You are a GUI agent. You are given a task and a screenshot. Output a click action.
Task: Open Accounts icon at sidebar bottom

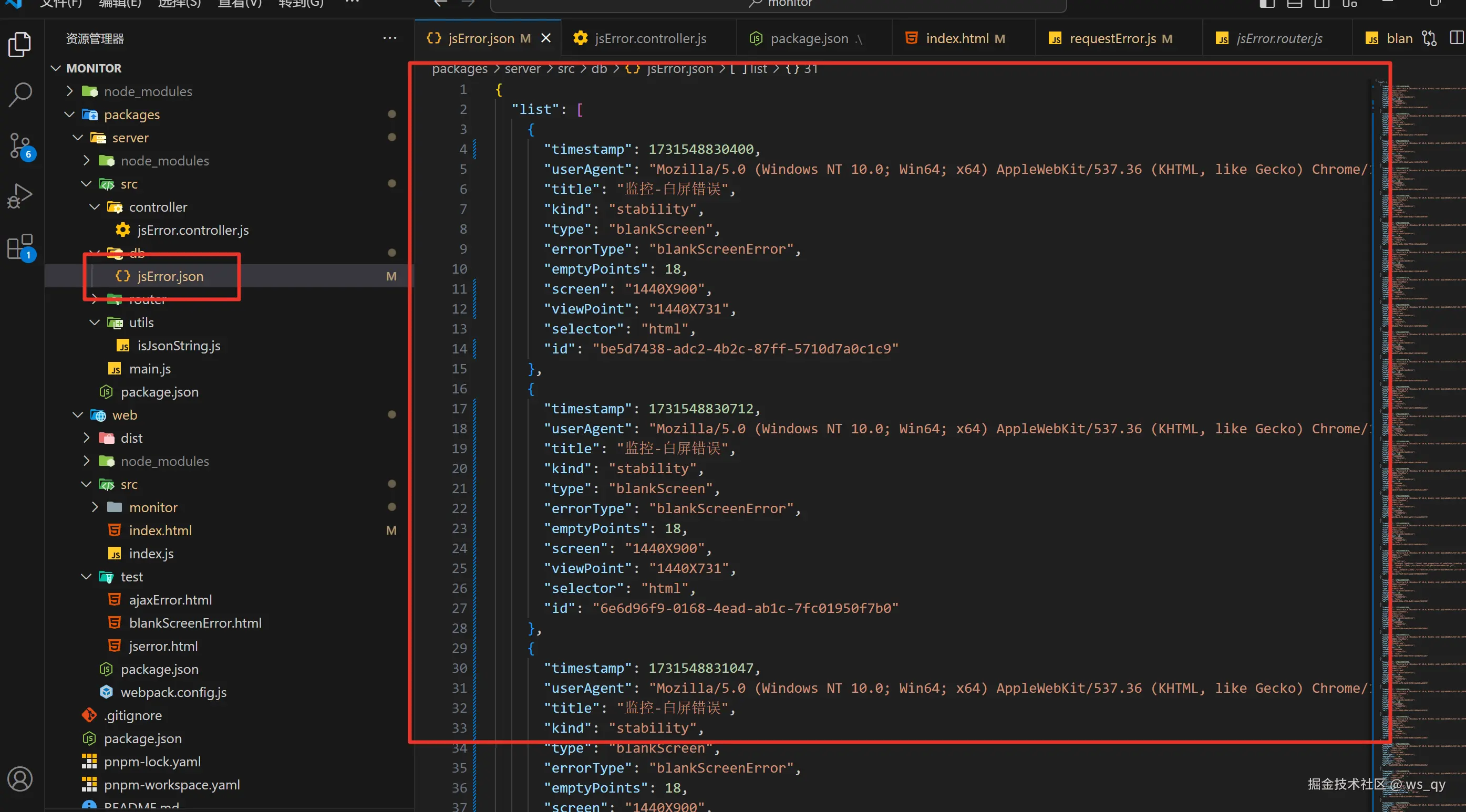[20, 778]
